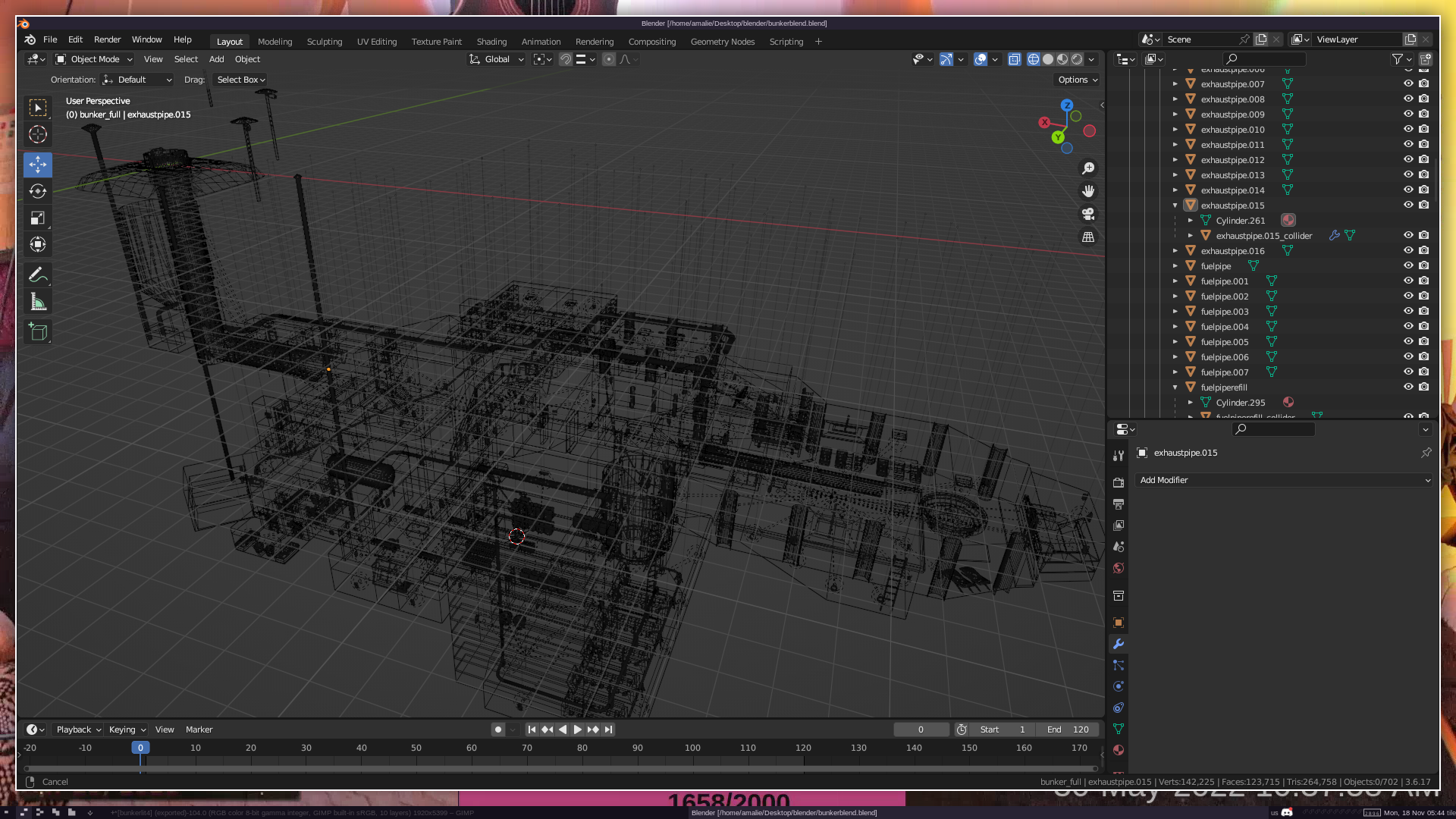Select the Rotate tool in toolbar
Image resolution: width=1456 pixels, height=819 pixels.
click(x=38, y=191)
